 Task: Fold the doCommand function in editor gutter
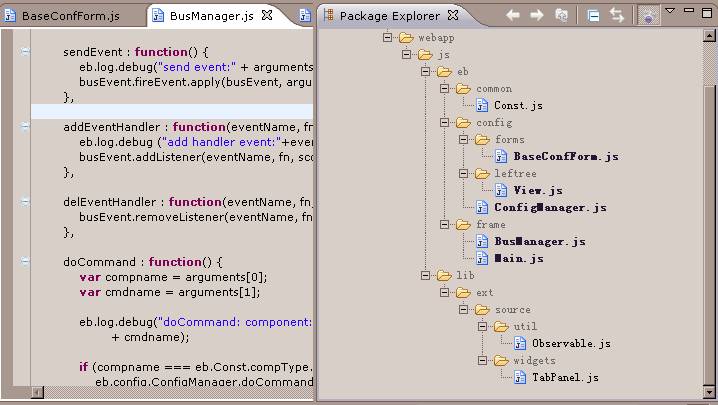[x=25, y=262]
